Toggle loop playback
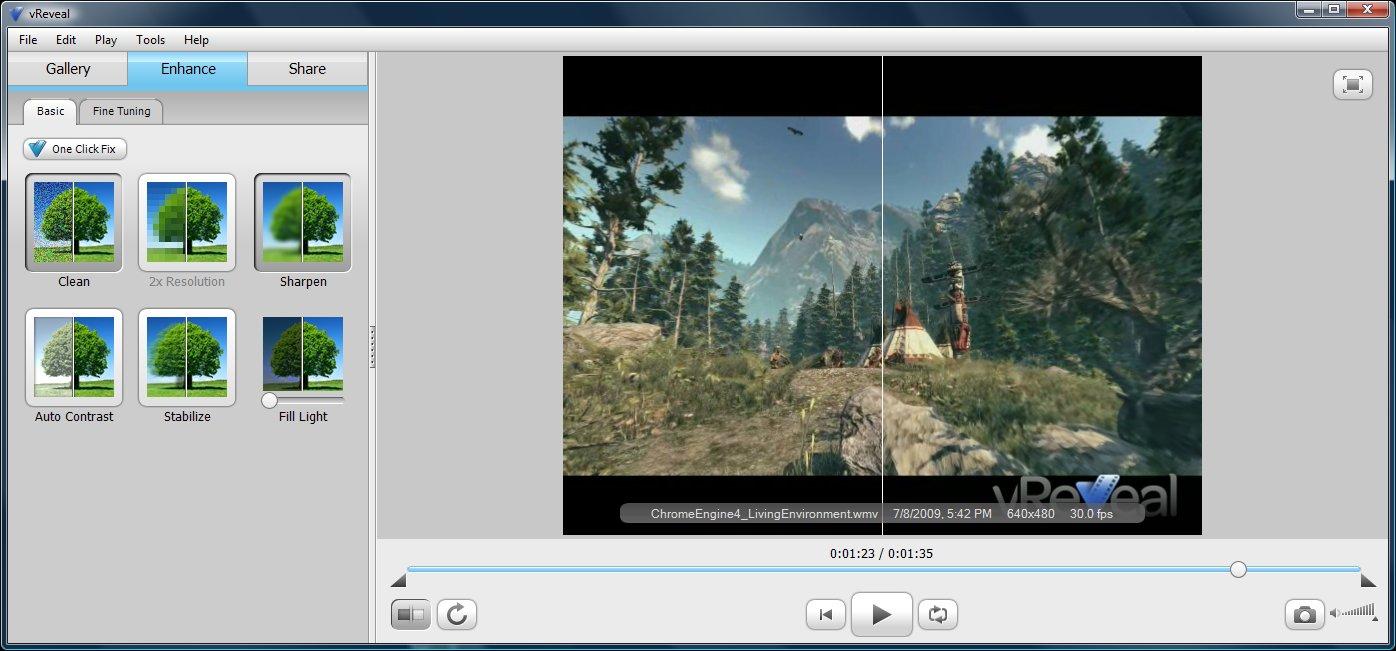Screen dimensions: 1396x651 click(938, 614)
